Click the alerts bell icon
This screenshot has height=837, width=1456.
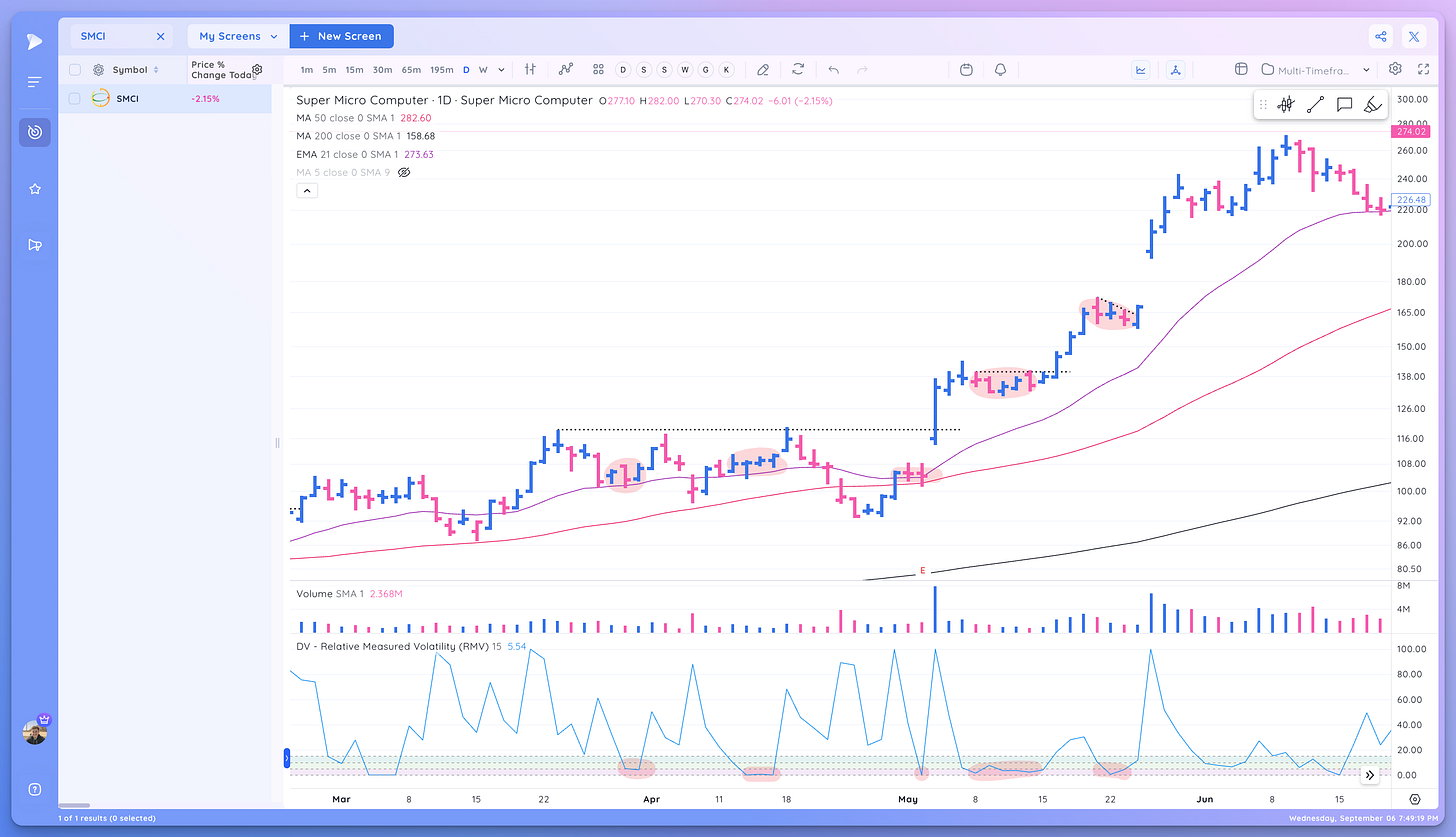(x=999, y=69)
